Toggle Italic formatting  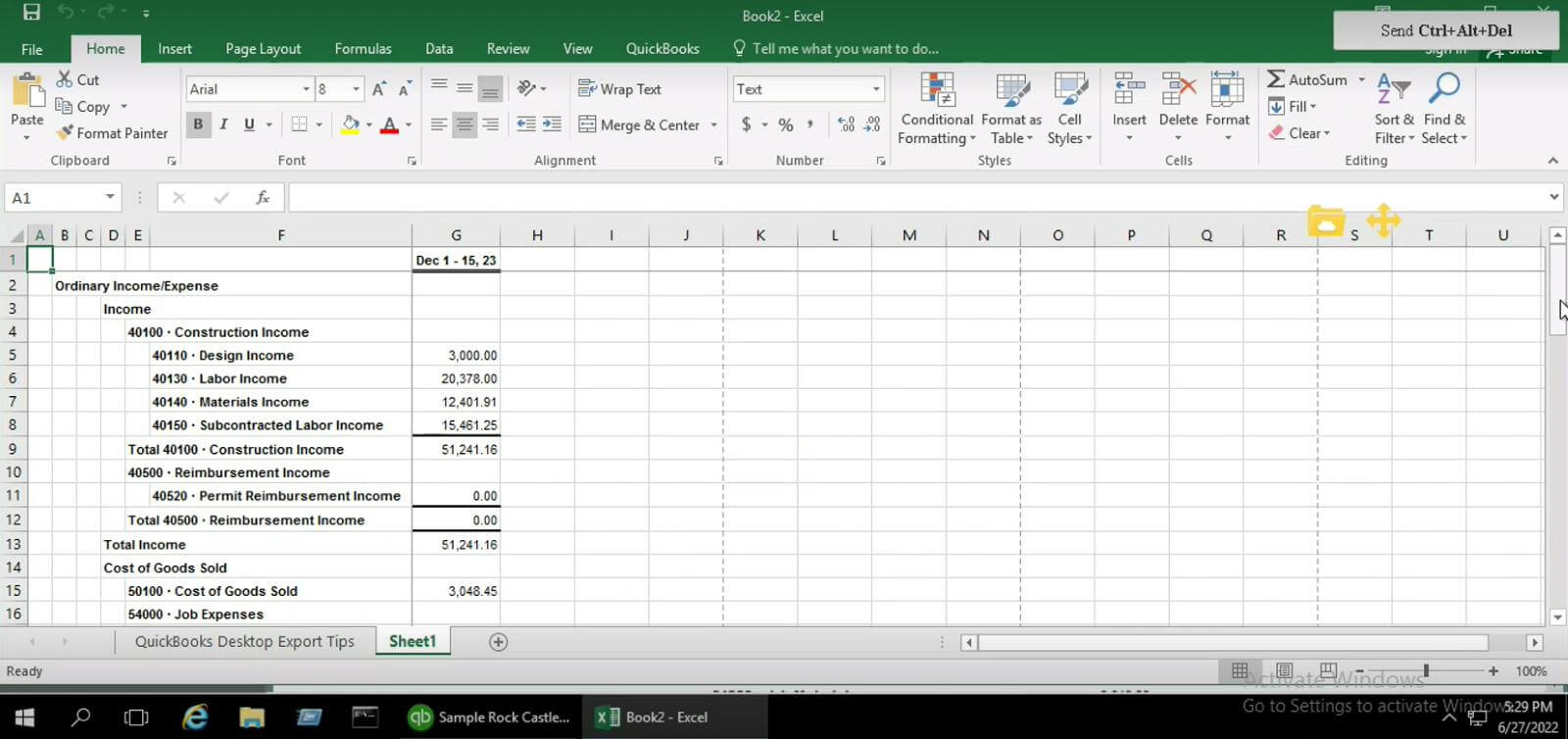point(223,124)
